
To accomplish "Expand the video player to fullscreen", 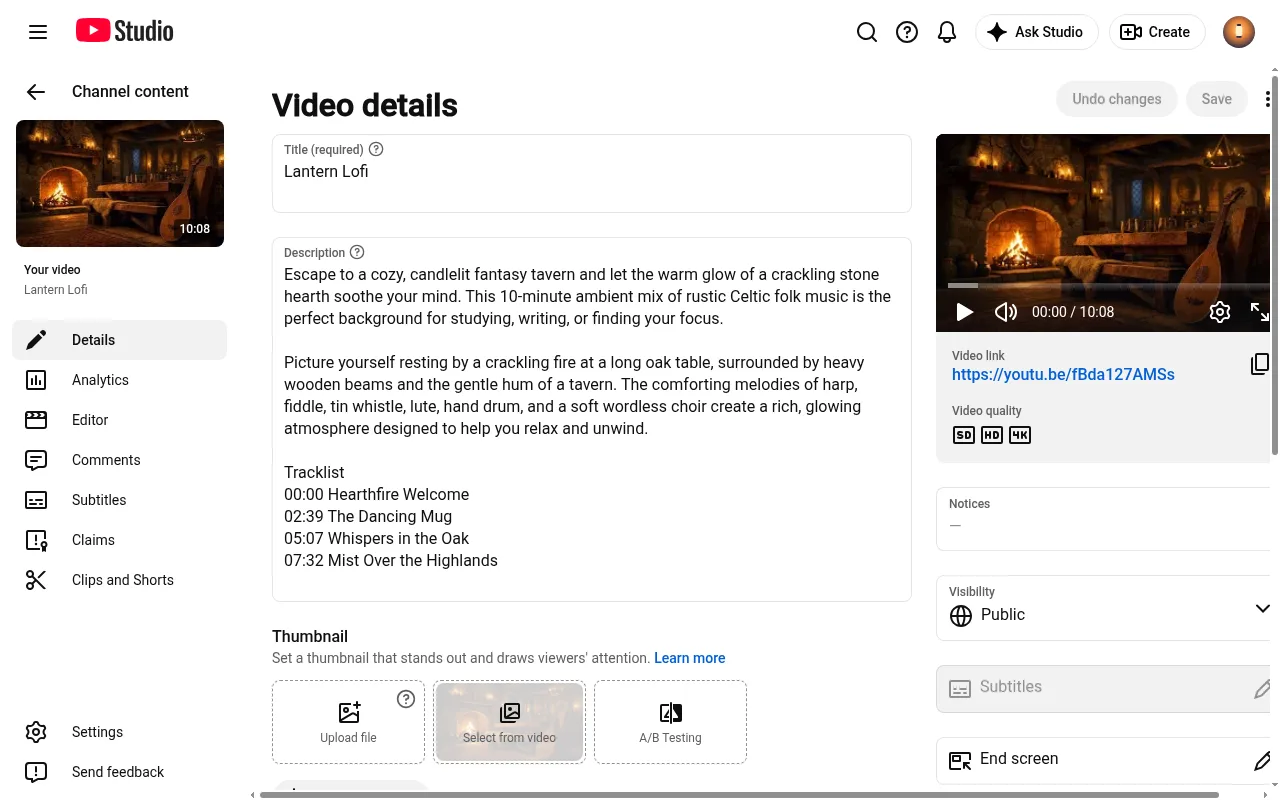I will (x=1260, y=312).
